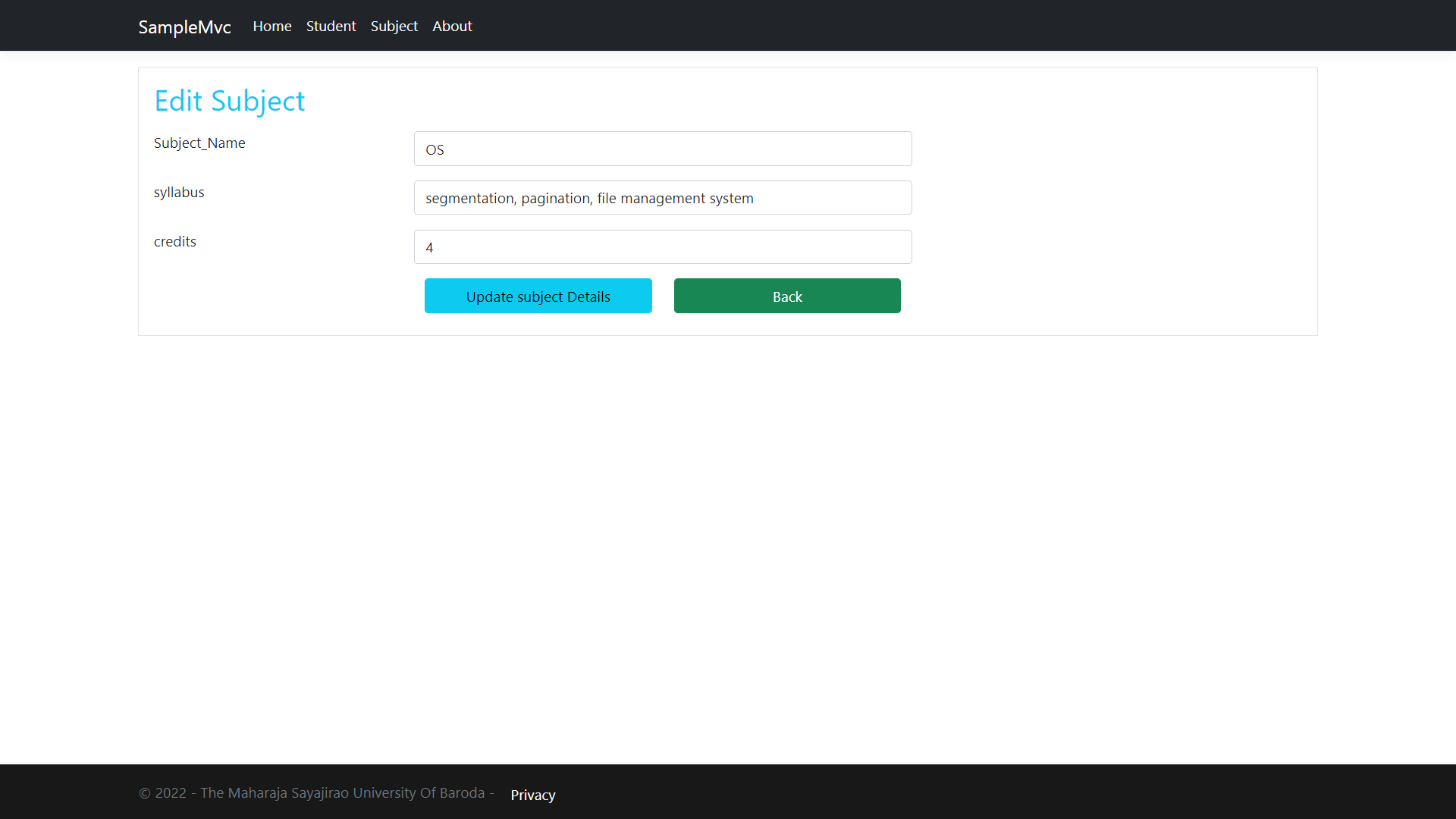The height and width of the screenshot is (819, 1456).
Task: Open the About nav item
Action: (452, 26)
